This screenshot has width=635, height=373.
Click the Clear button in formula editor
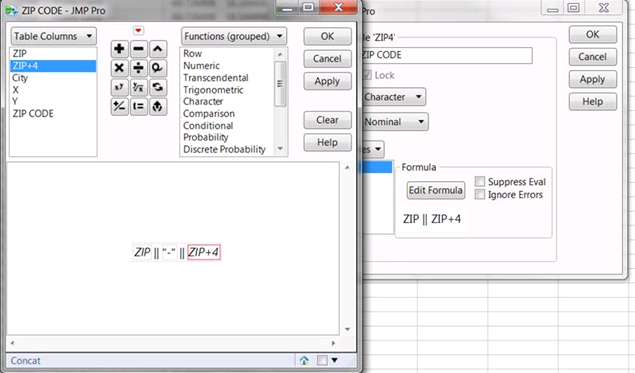click(x=327, y=120)
